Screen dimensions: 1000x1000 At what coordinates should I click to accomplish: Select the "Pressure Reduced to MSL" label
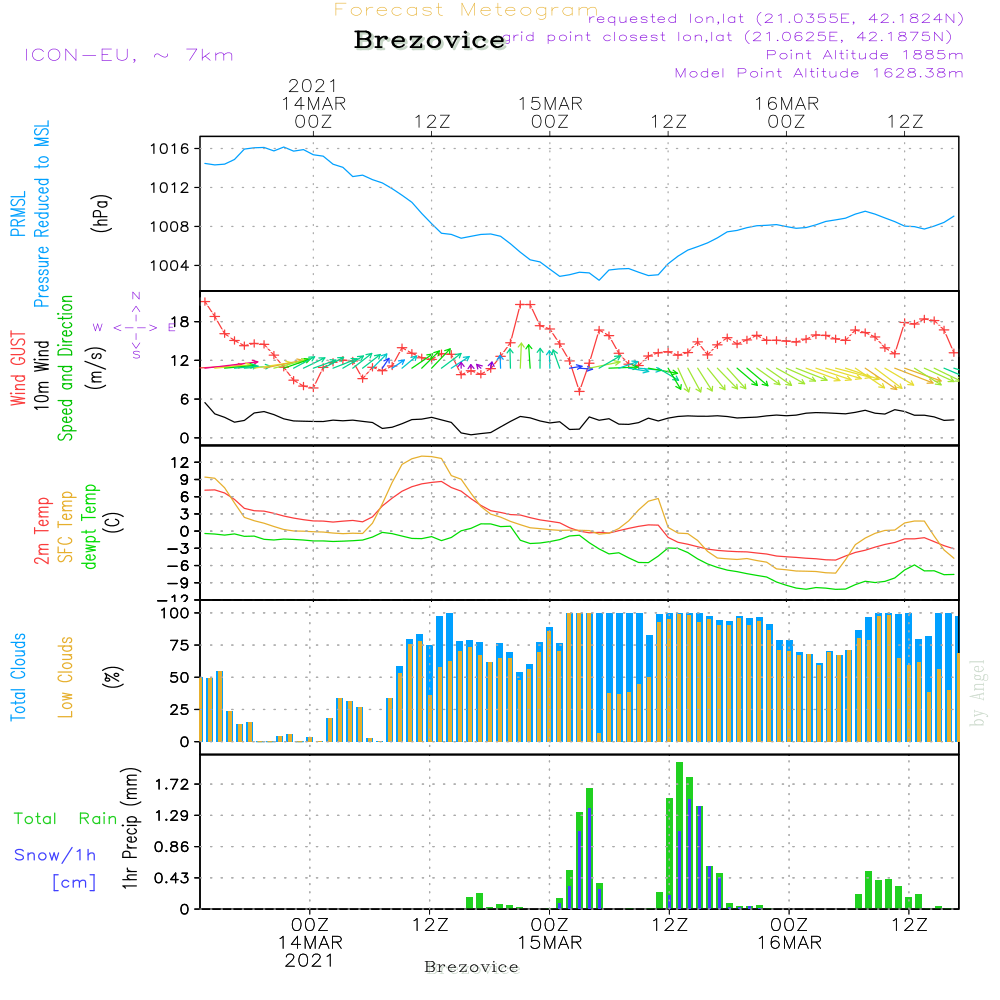[41, 214]
